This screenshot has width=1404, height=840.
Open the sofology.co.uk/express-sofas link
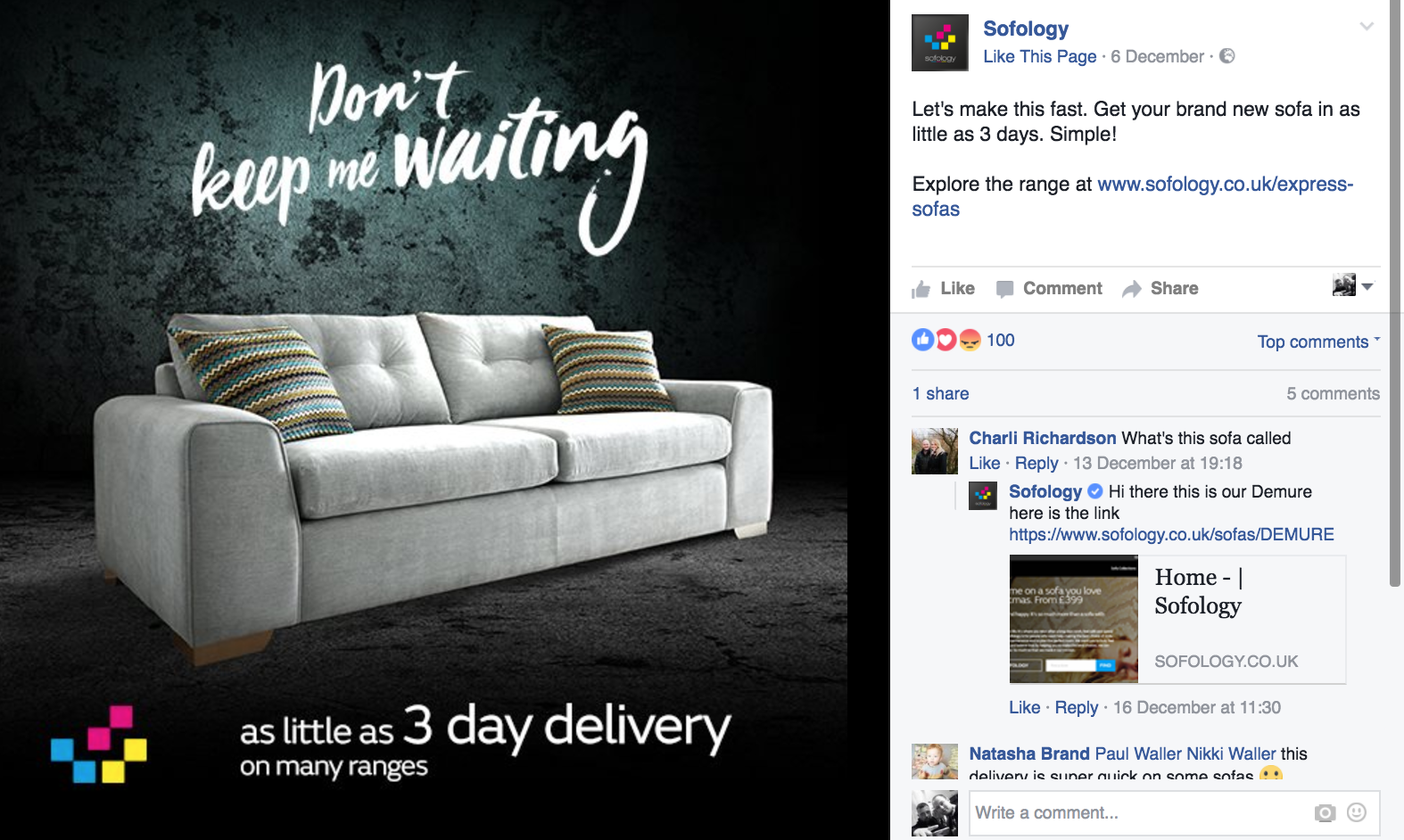(x=1133, y=196)
